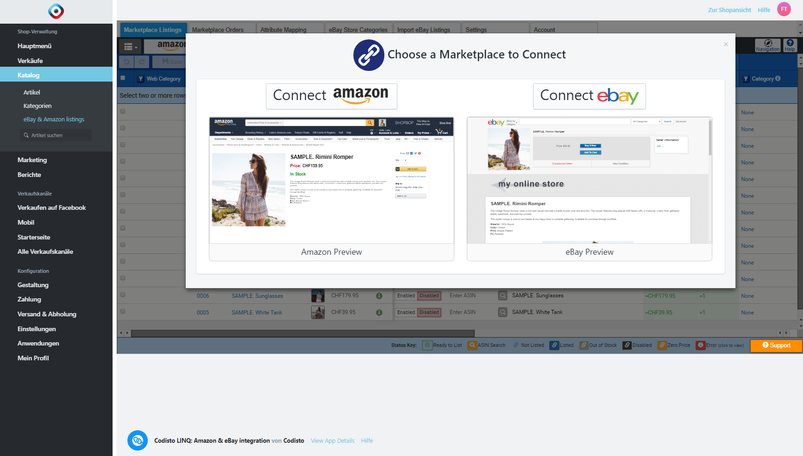
Task: Click the Navigation compass icon
Action: (768, 46)
